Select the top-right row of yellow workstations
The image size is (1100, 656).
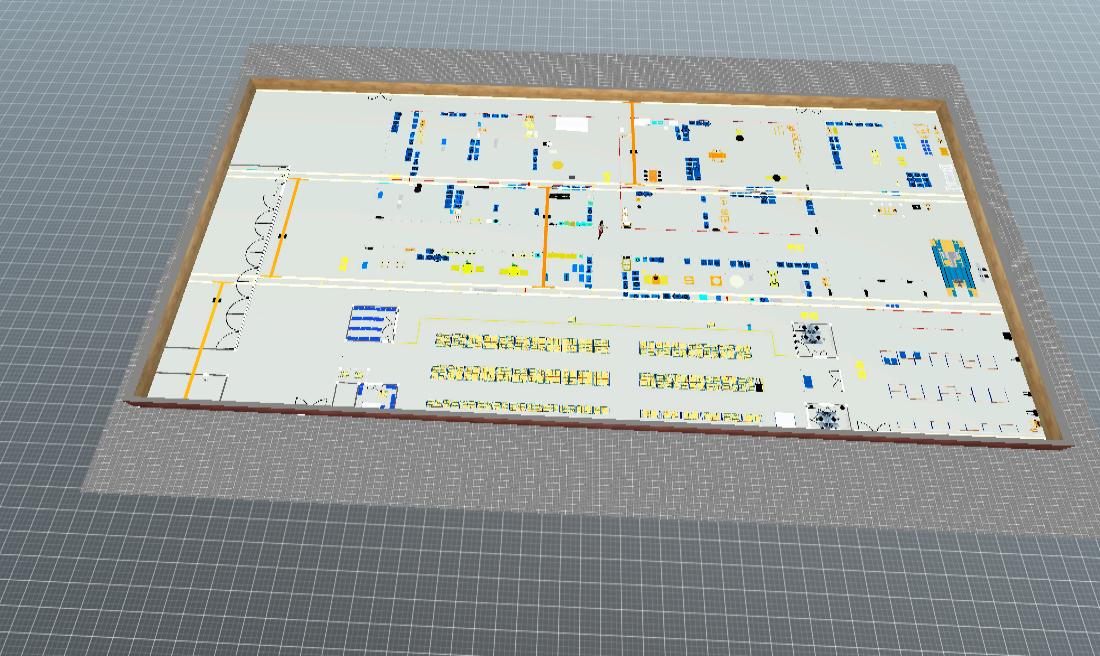[x=695, y=350]
